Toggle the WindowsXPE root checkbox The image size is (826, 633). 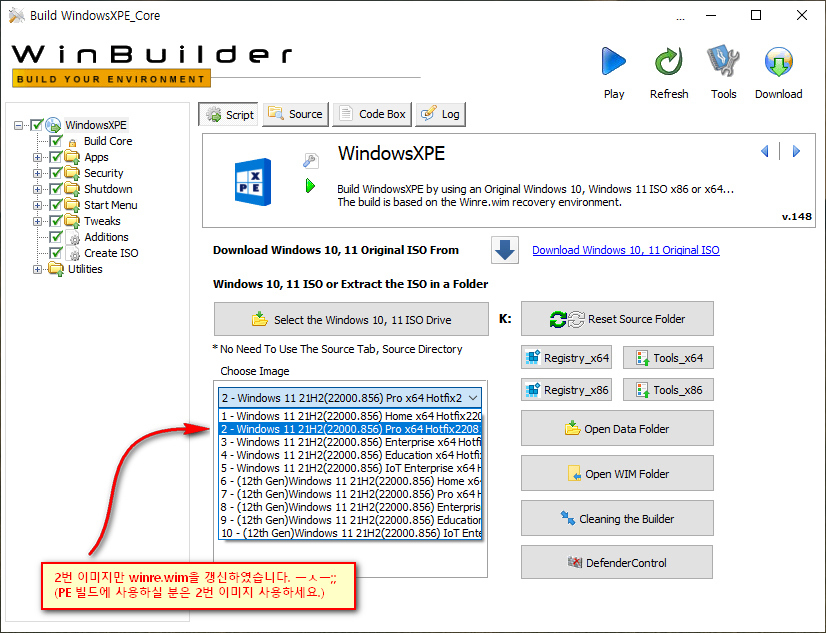click(36, 125)
